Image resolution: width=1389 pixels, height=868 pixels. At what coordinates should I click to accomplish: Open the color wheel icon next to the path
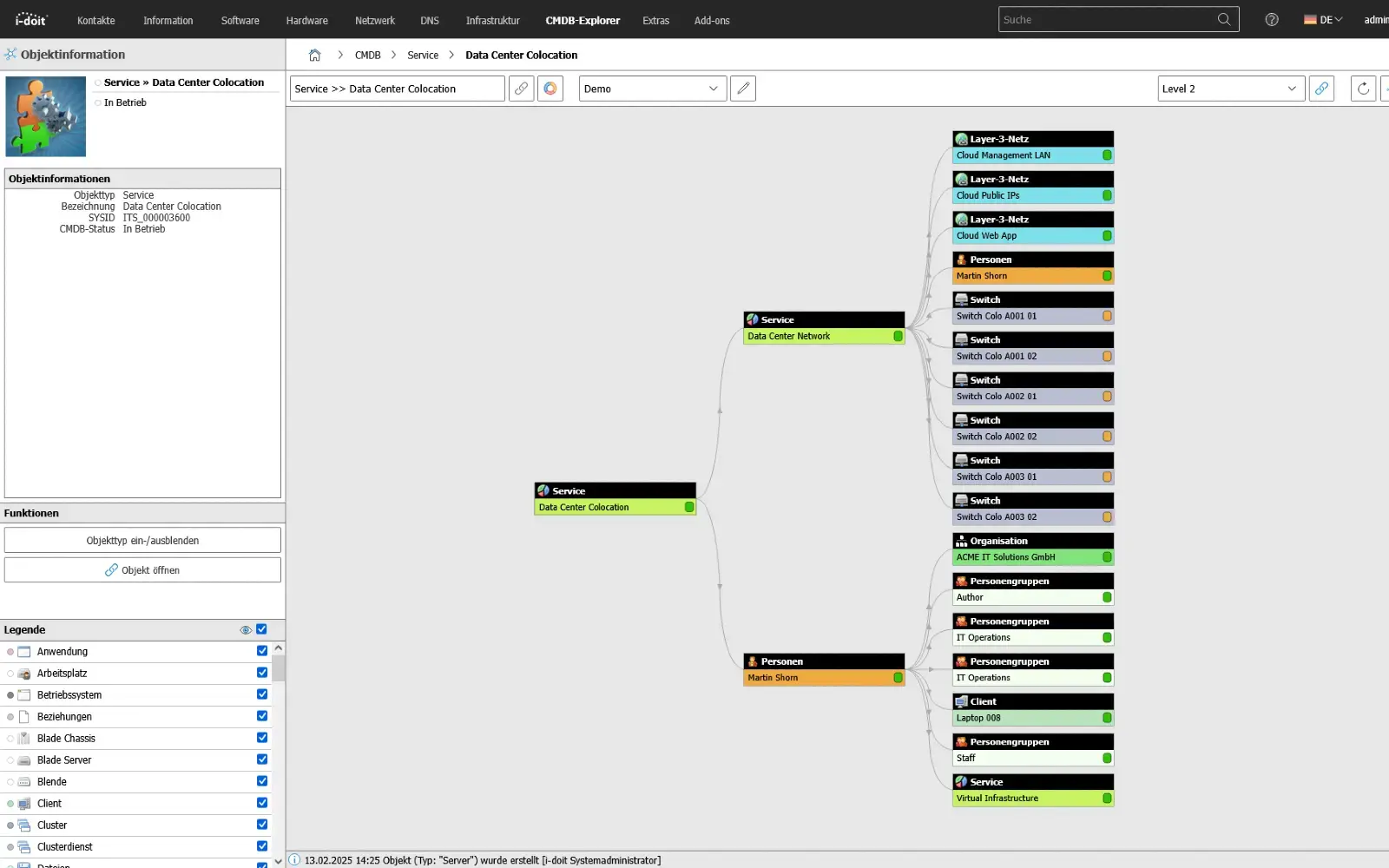point(550,88)
